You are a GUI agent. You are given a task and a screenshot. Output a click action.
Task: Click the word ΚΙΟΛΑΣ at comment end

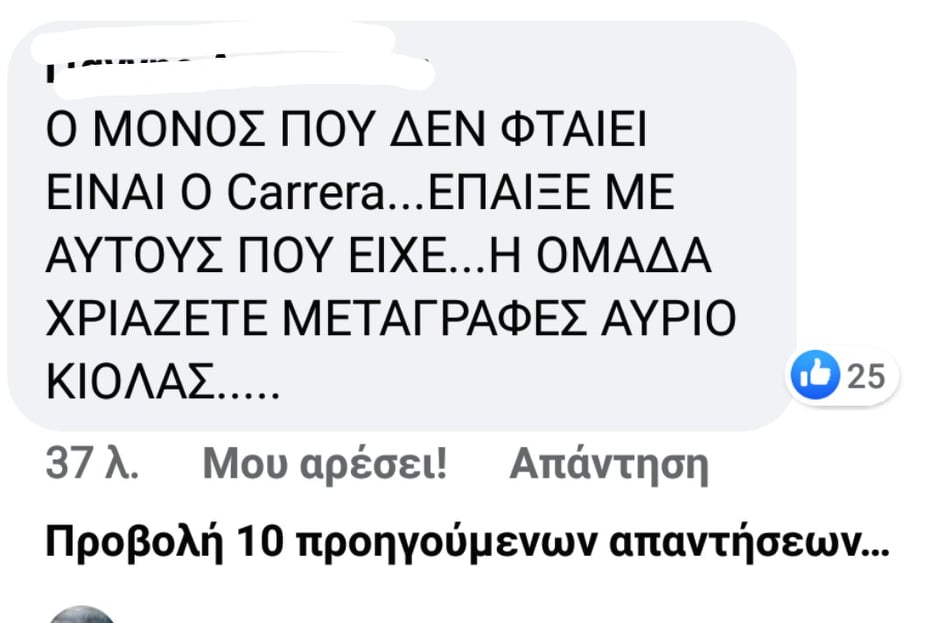[x=131, y=382]
